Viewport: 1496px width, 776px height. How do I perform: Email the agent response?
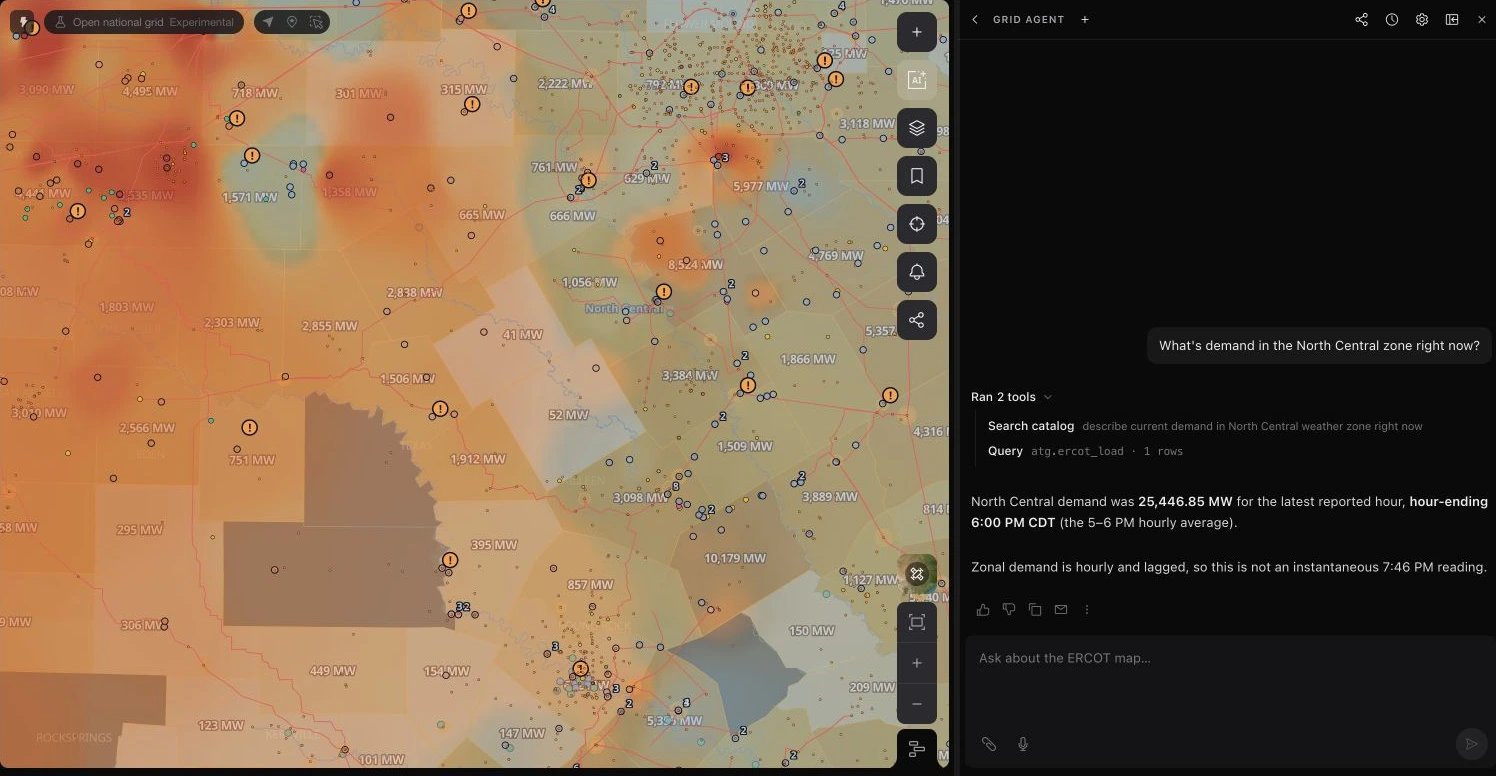pos(1061,610)
